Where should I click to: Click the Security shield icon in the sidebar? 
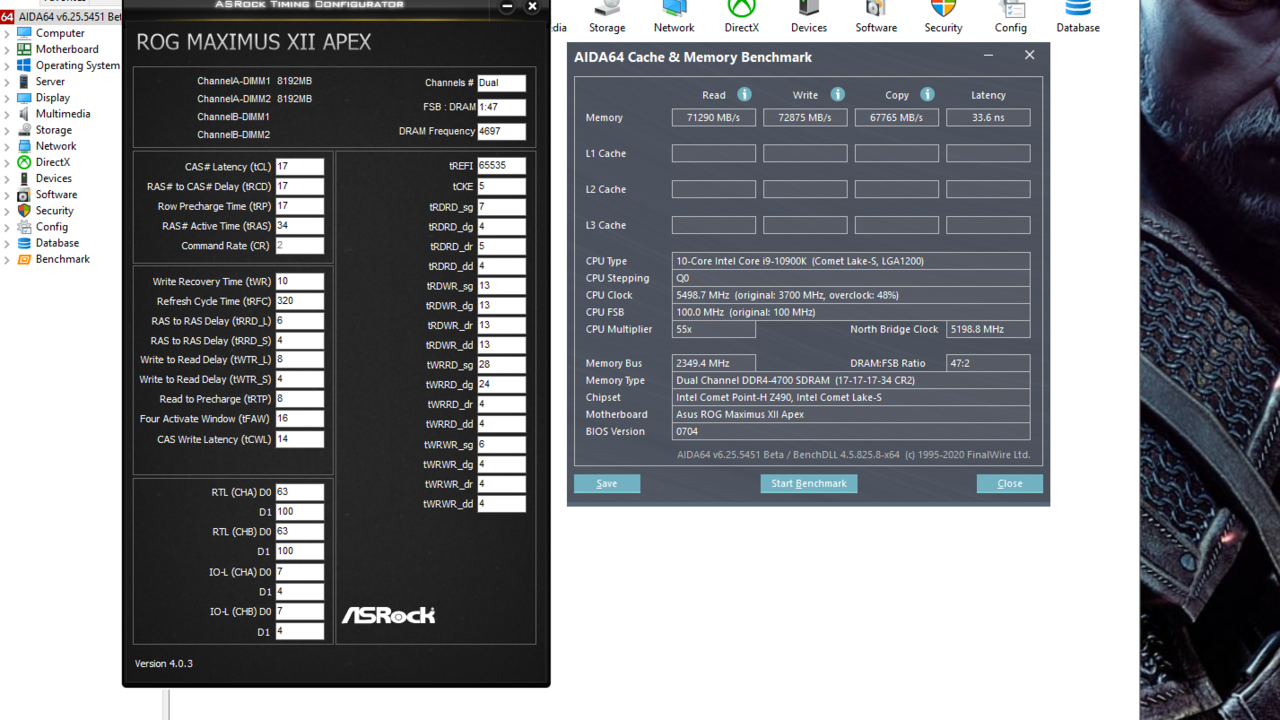coord(24,210)
